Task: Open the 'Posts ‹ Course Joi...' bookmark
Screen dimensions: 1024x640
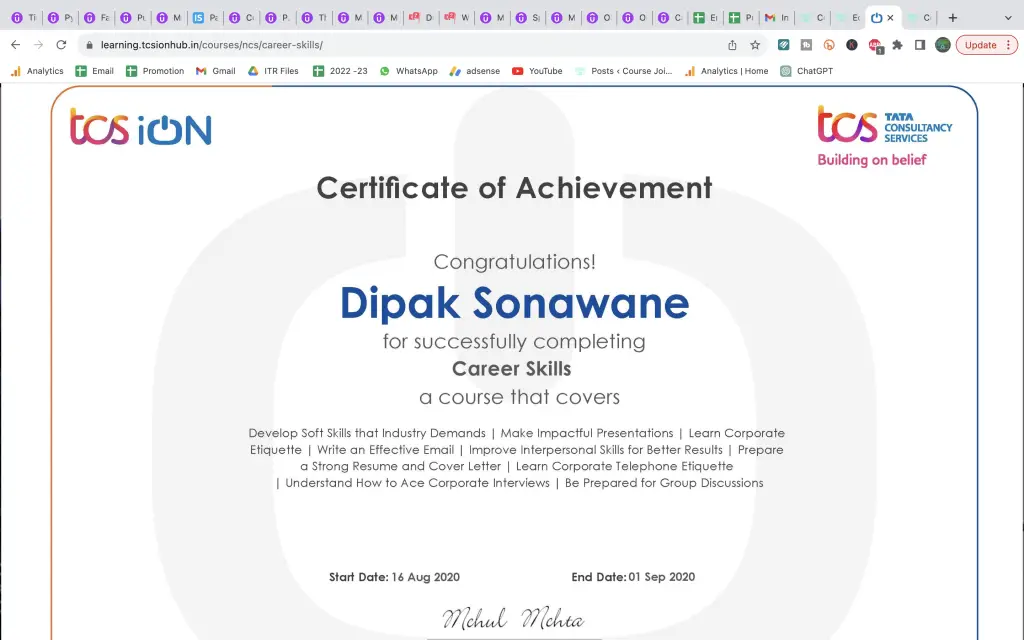Action: pyautogui.click(x=624, y=71)
